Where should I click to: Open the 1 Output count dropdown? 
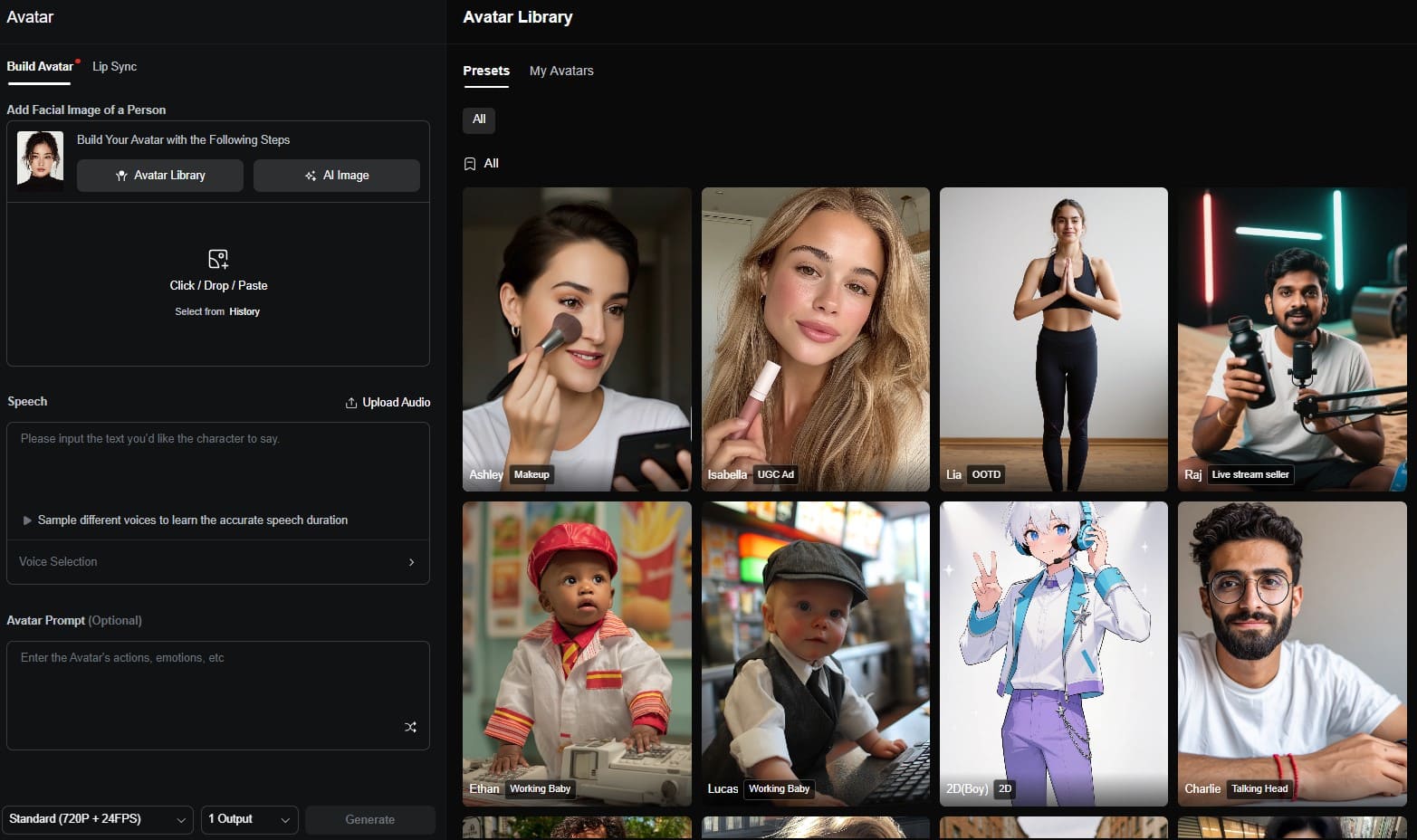249,819
